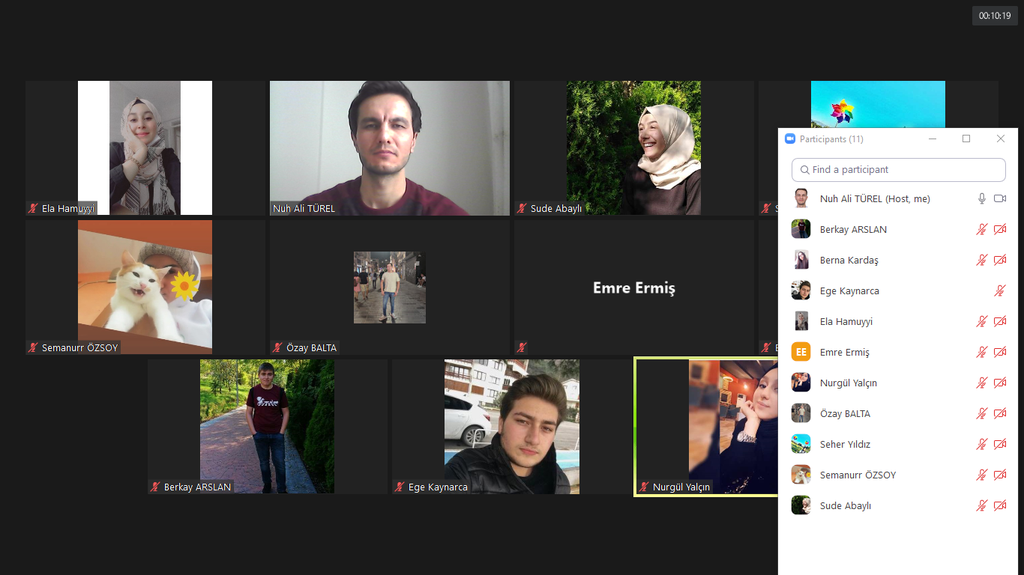Select Semanurr ÖZSOY in the participants list

tap(857, 475)
